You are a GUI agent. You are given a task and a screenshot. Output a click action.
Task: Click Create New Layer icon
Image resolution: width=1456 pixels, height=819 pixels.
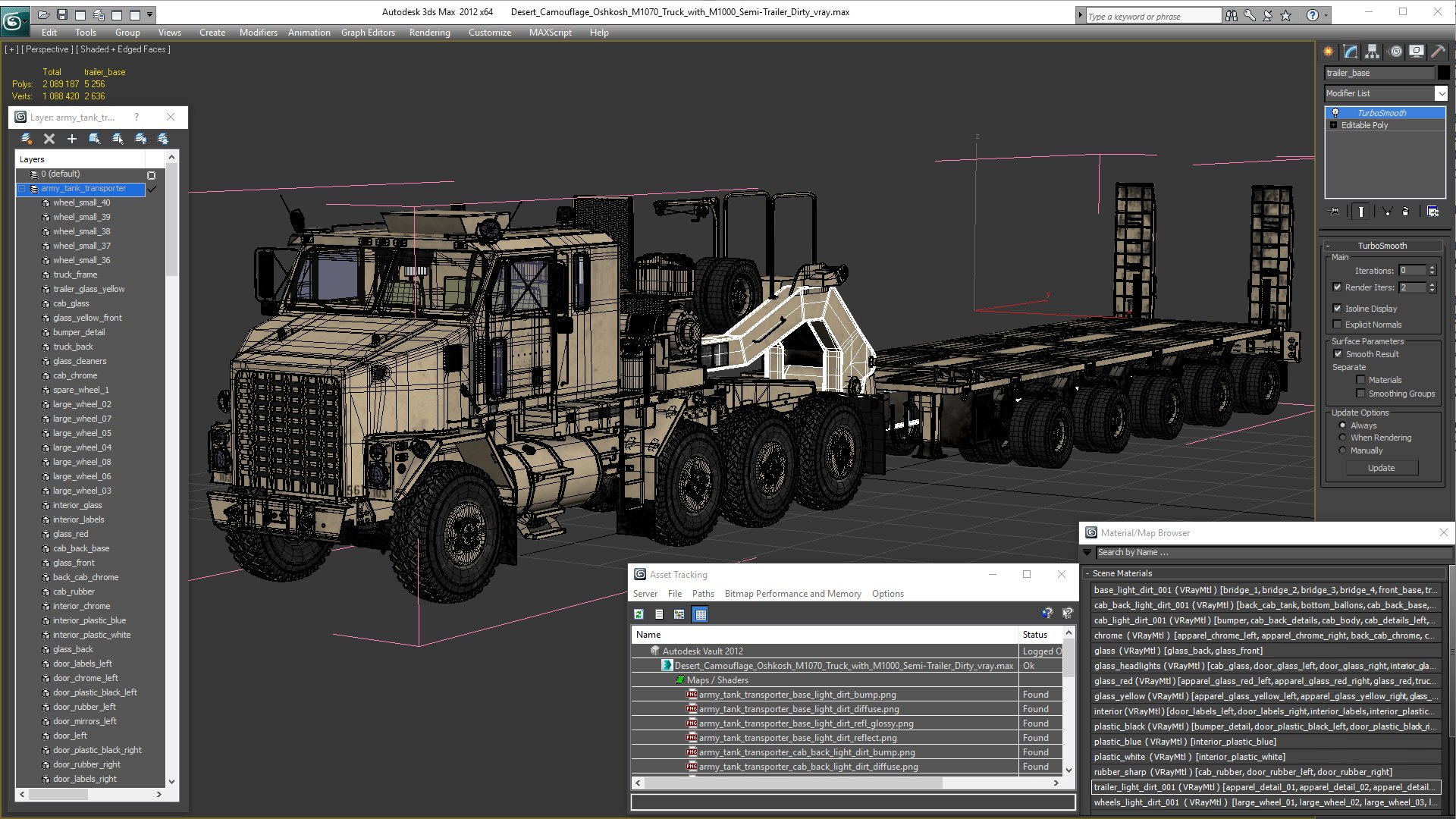coord(27,139)
